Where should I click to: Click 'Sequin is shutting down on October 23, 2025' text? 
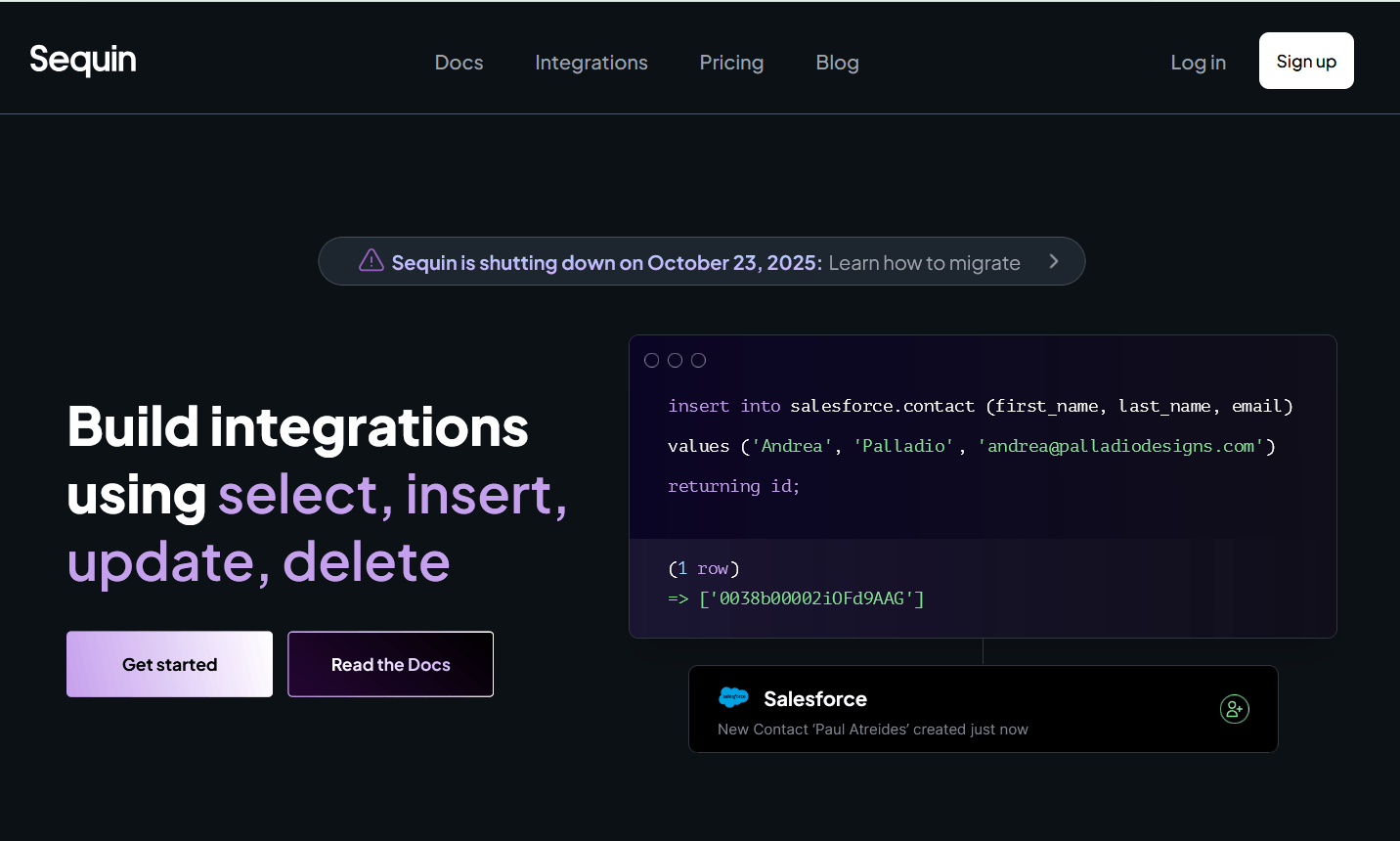pyautogui.click(x=606, y=263)
